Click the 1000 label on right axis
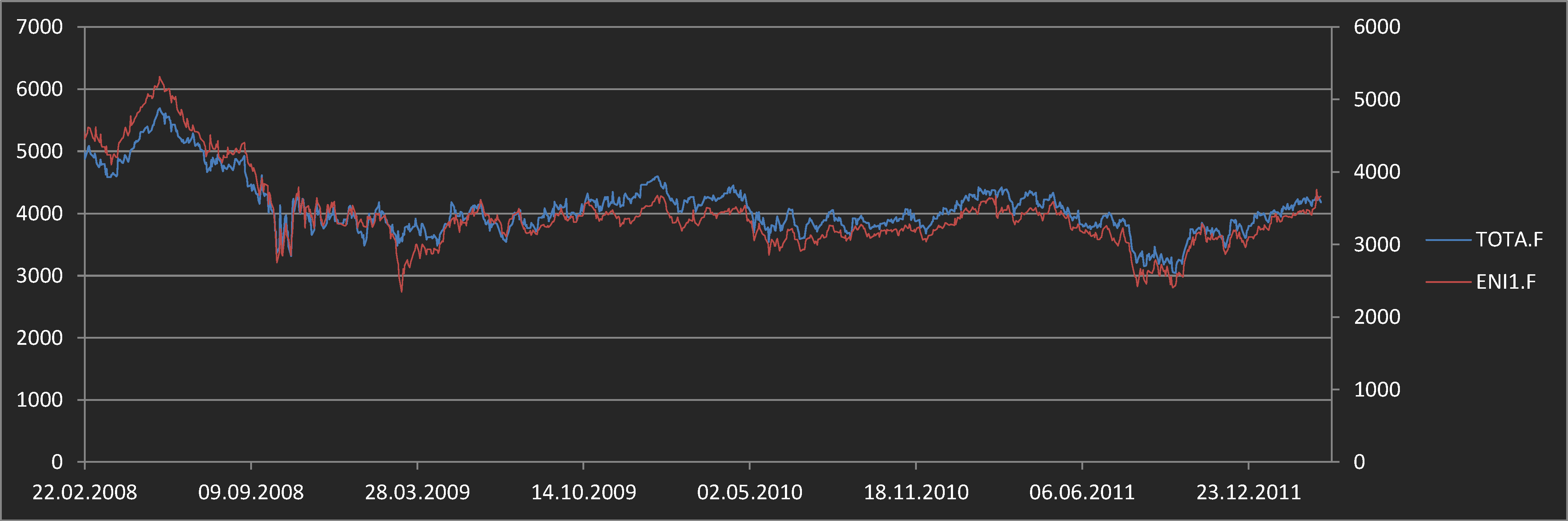Image resolution: width=1568 pixels, height=521 pixels. pyautogui.click(x=1376, y=389)
